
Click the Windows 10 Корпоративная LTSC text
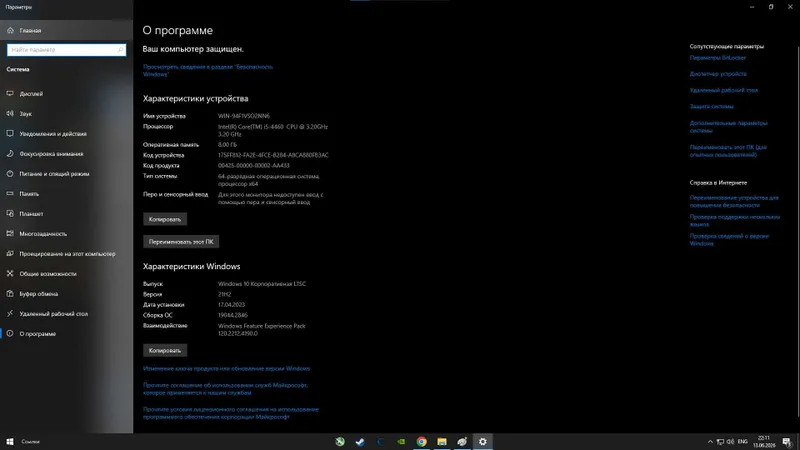(x=262, y=284)
